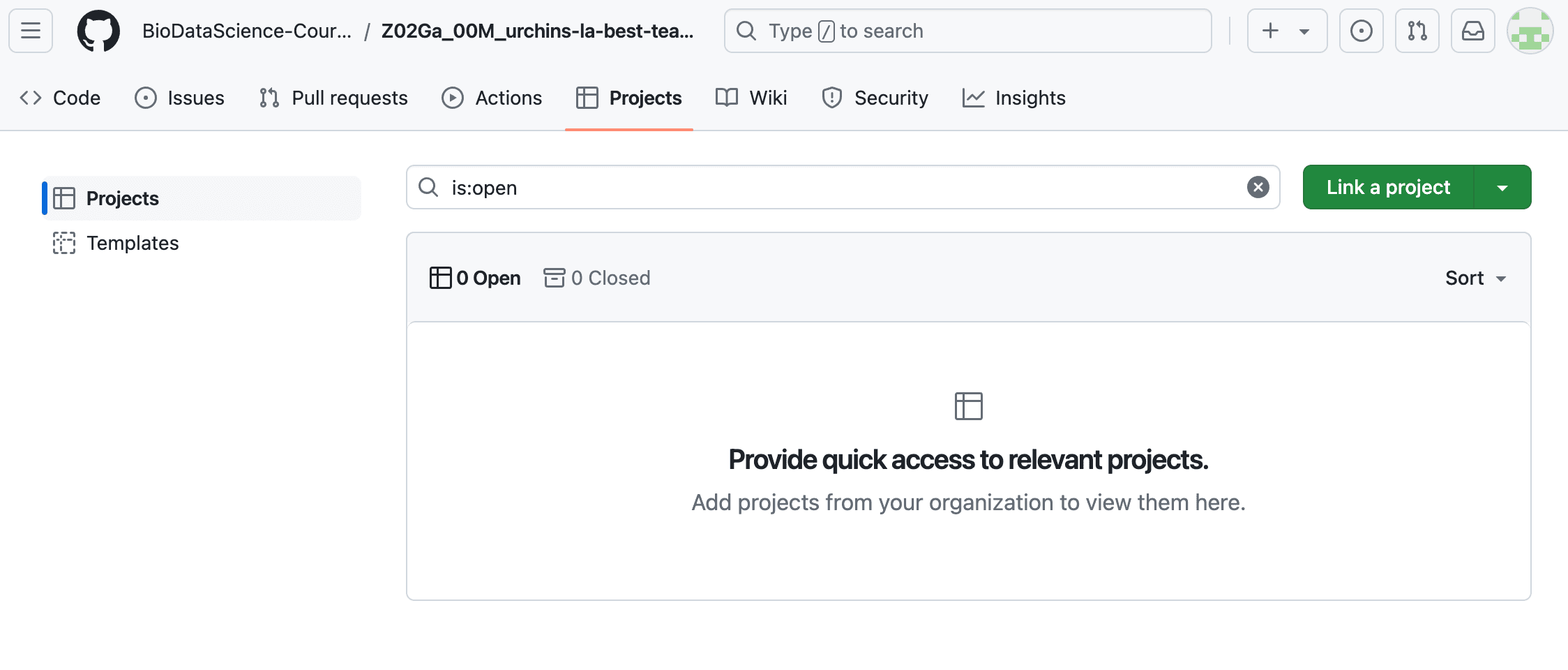The height and width of the screenshot is (670, 1568).
Task: Focus the Type / to search field
Action: 967,31
